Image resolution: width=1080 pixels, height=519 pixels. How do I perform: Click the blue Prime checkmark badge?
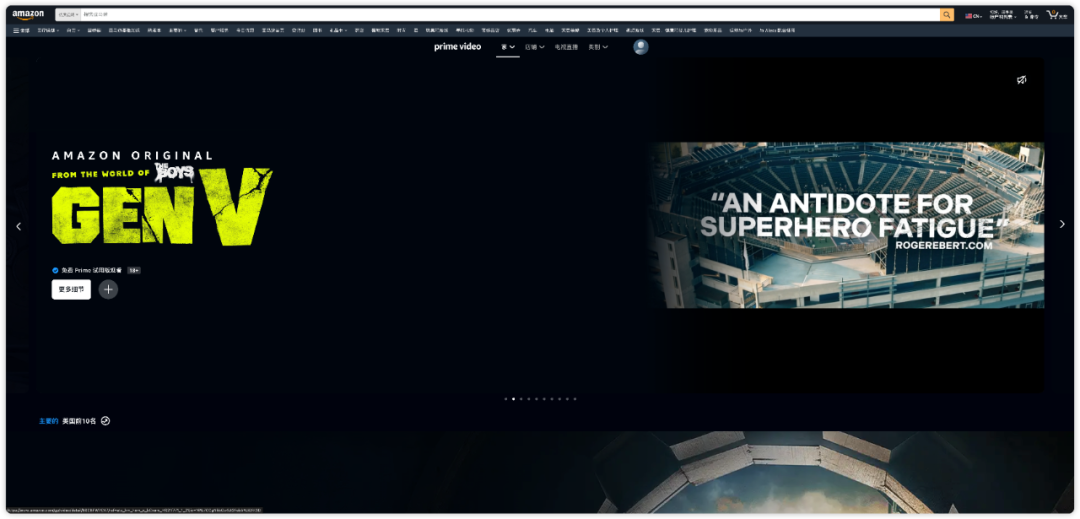(x=55, y=271)
